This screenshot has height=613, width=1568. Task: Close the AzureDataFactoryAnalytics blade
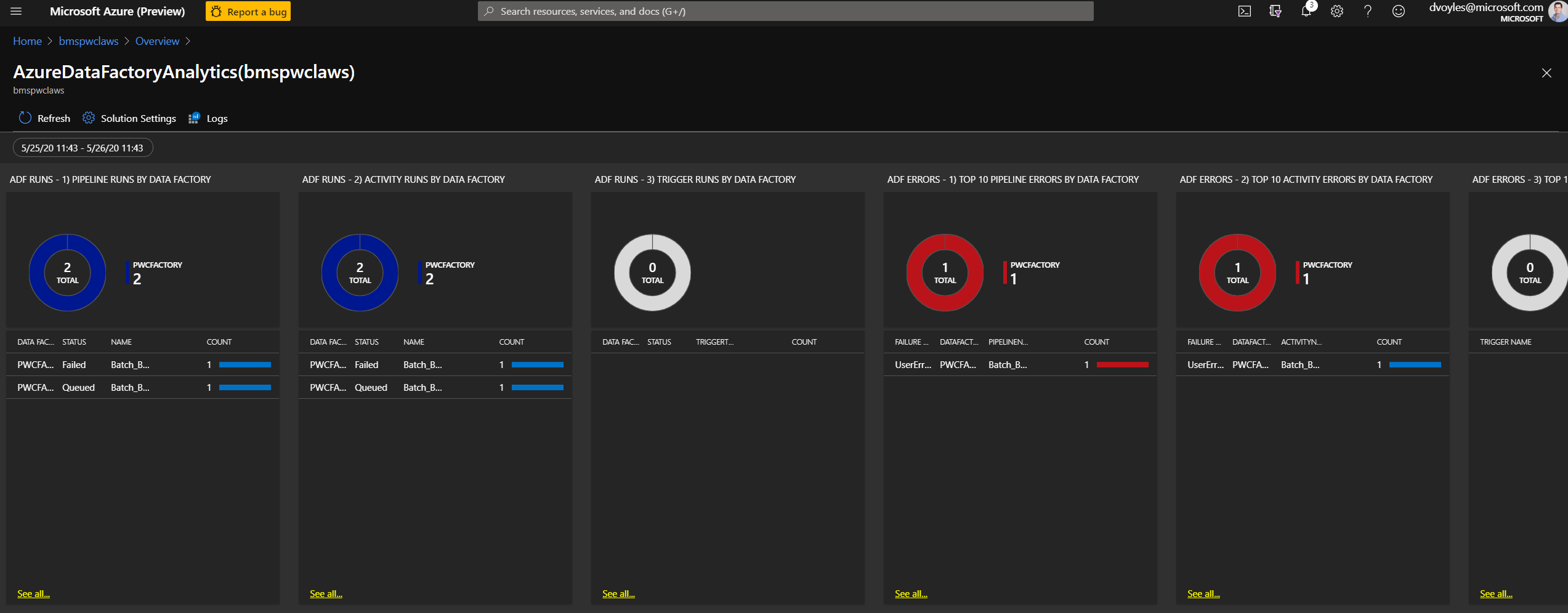point(1546,73)
